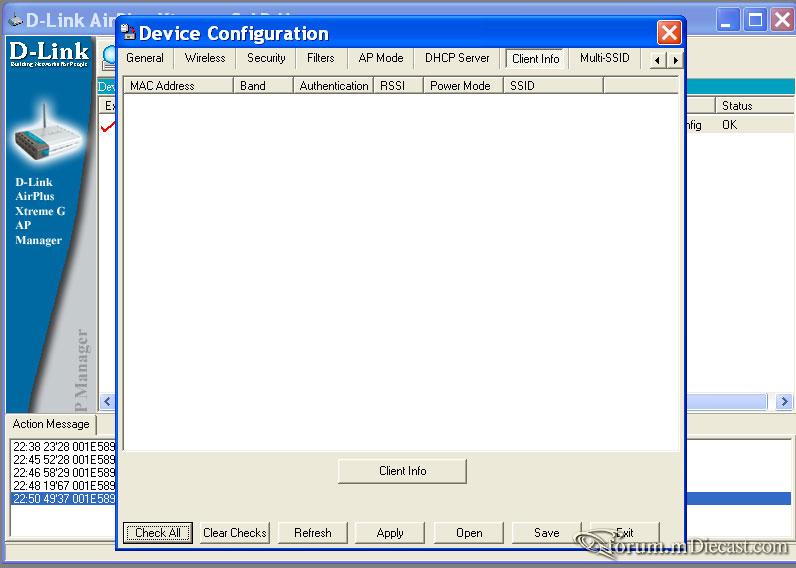Sort by Authentication column header

click(333, 85)
